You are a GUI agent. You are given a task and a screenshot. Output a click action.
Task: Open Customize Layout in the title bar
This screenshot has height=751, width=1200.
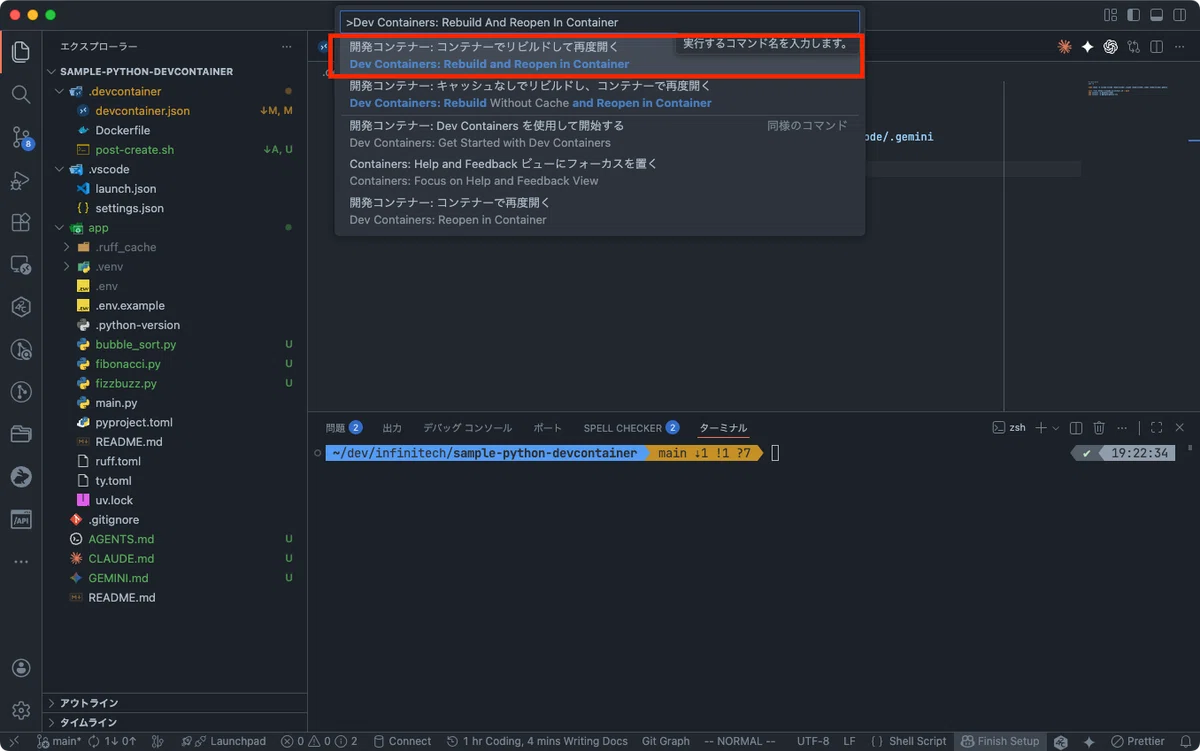1110,15
